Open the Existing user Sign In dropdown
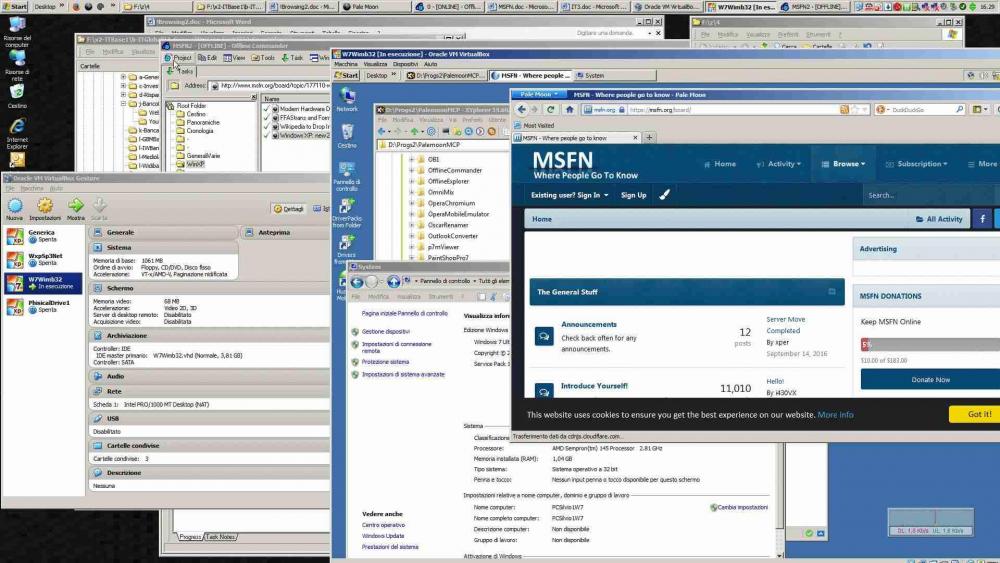 570,195
